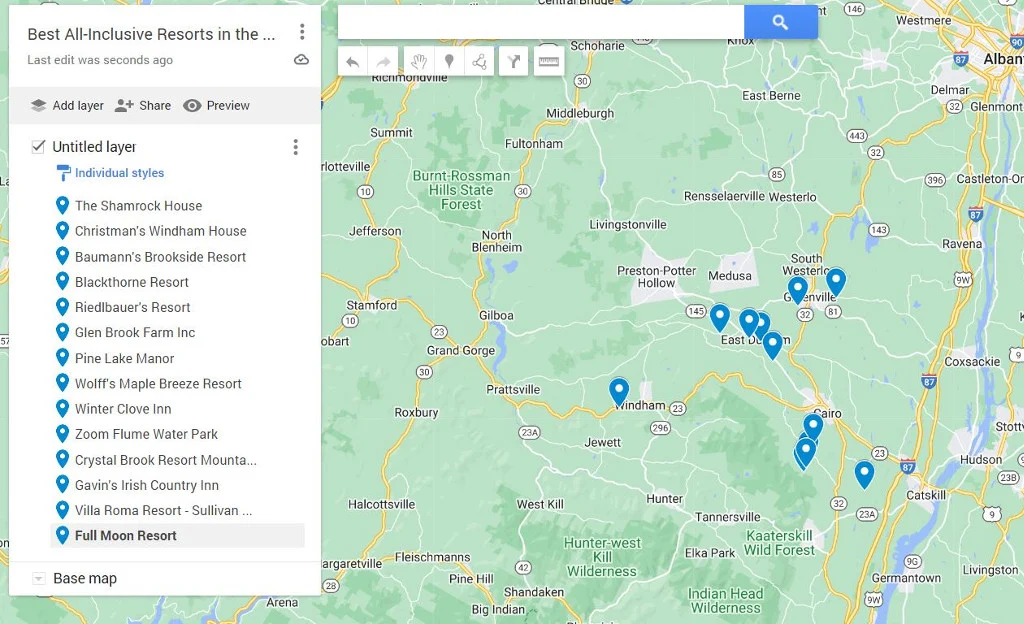Image resolution: width=1024 pixels, height=624 pixels.
Task: Open Untitled layer options three-dot menu
Action: 295,147
